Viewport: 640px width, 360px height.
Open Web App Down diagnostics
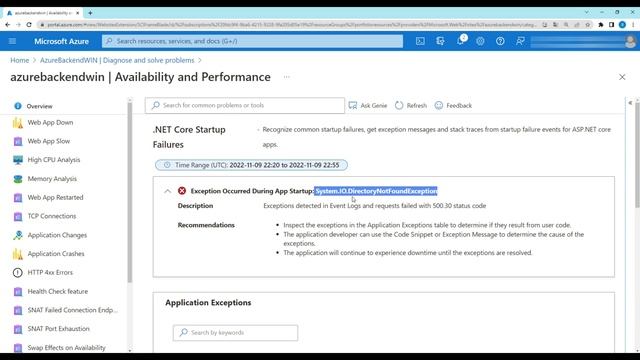50,122
